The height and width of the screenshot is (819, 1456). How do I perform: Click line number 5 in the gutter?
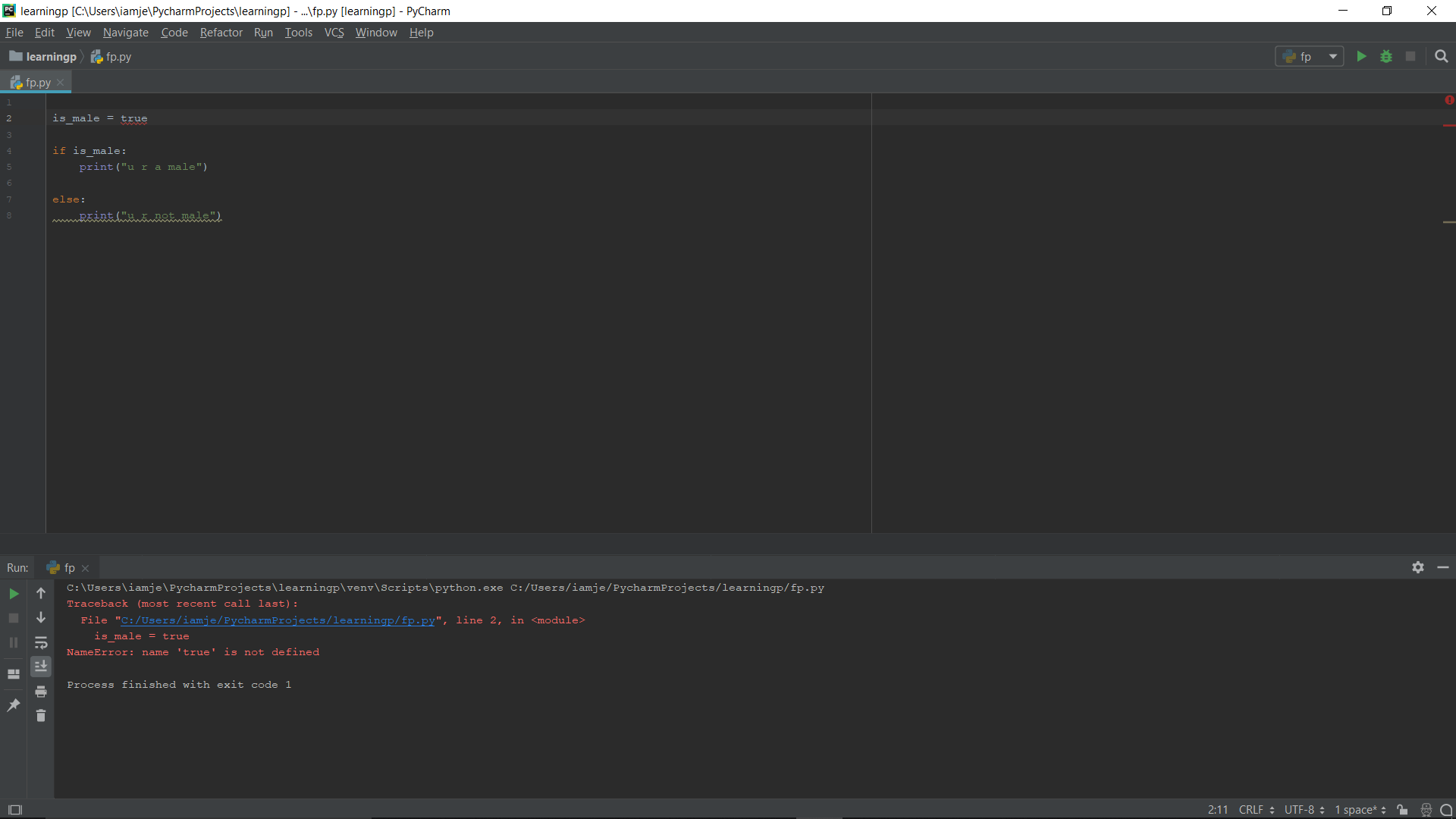pos(9,167)
